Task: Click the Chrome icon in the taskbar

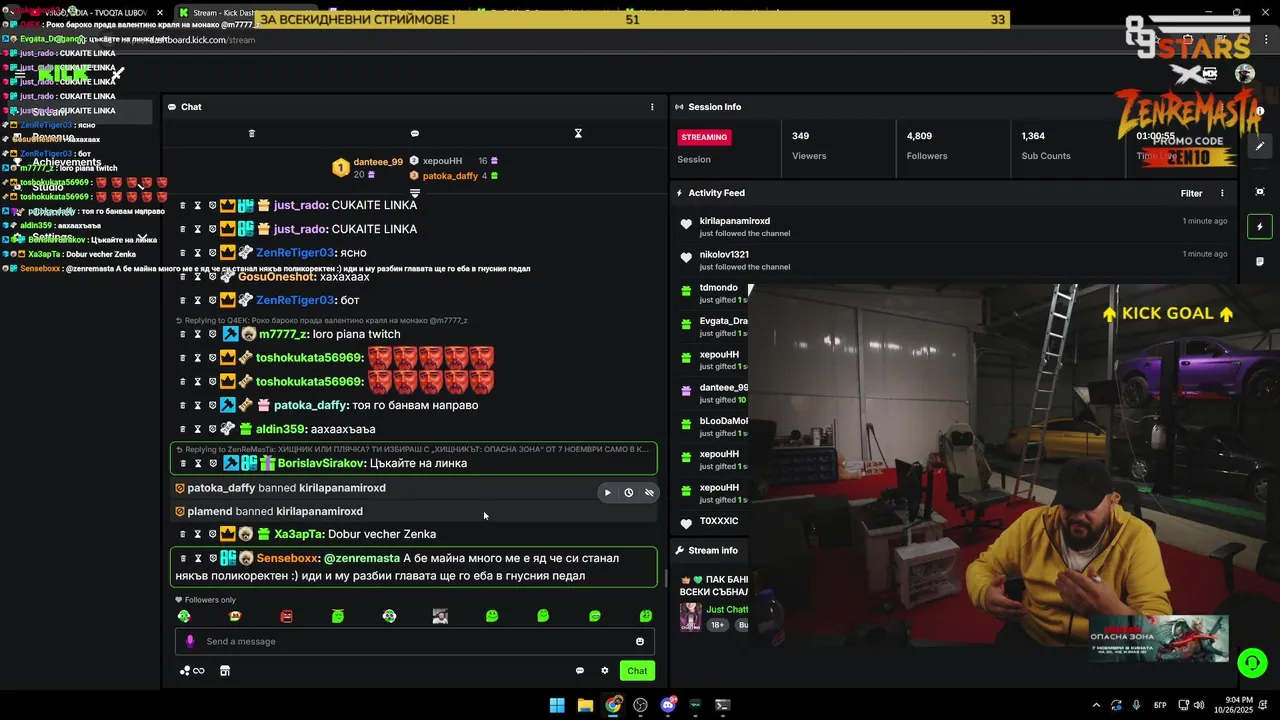Action: 613,705
